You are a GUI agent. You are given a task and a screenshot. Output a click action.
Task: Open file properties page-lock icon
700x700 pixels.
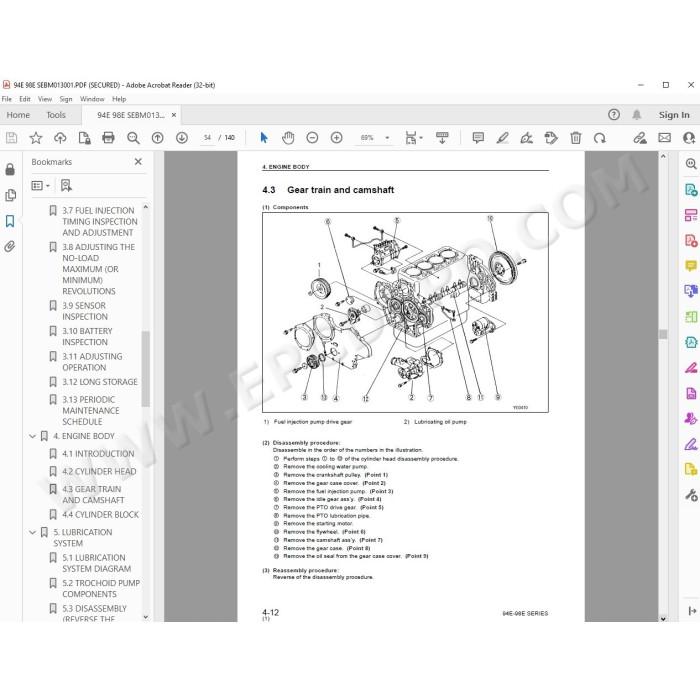click(x=84, y=138)
